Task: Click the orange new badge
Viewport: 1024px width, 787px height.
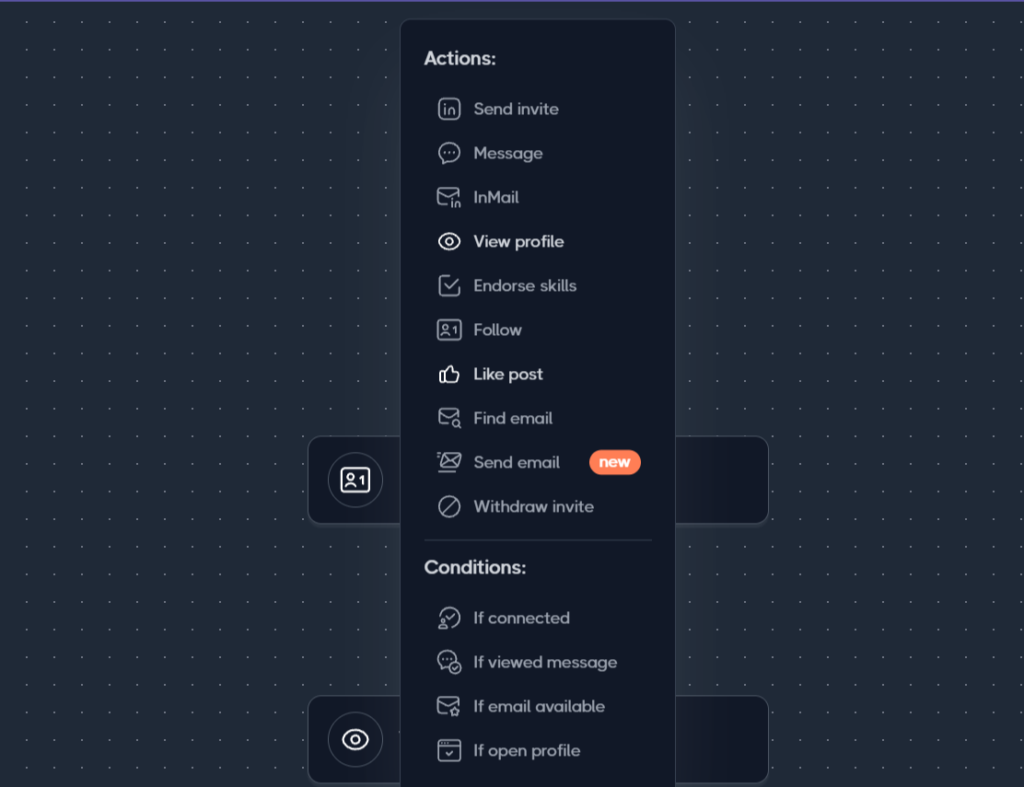Action: pyautogui.click(x=615, y=462)
